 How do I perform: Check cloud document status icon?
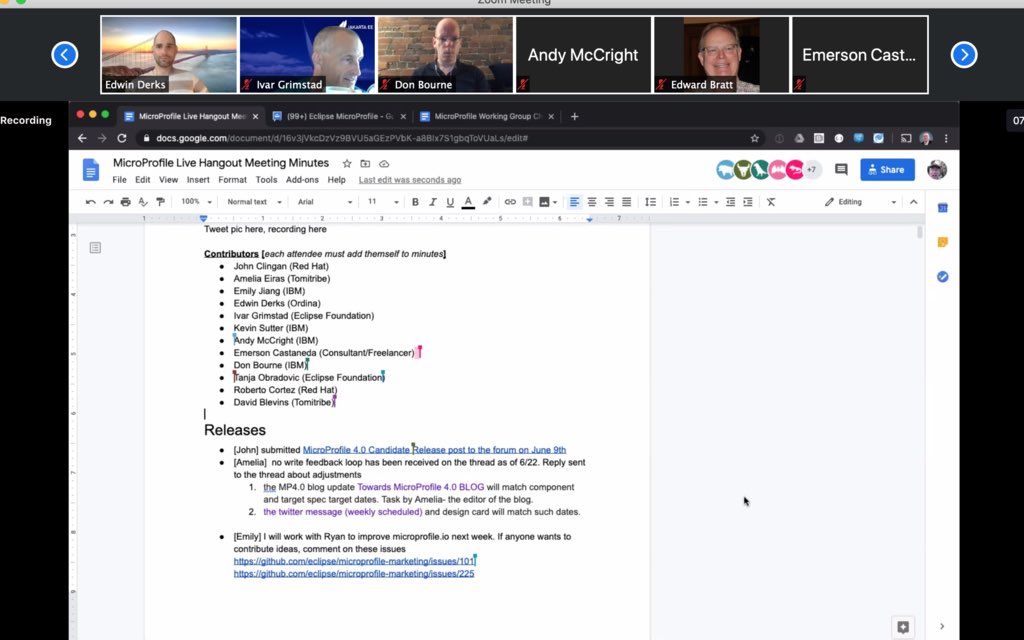click(384, 163)
